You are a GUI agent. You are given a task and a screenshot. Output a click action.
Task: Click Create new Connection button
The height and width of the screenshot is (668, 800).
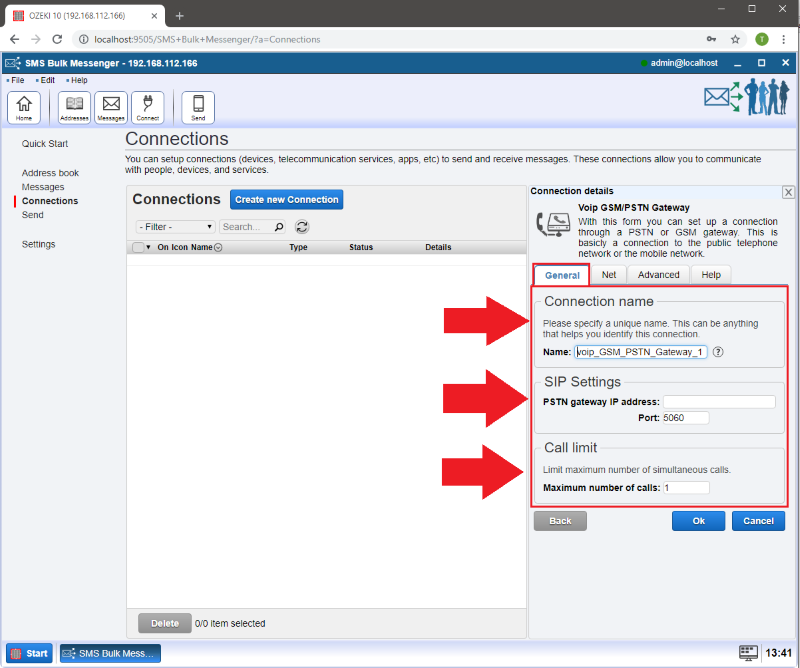point(287,199)
